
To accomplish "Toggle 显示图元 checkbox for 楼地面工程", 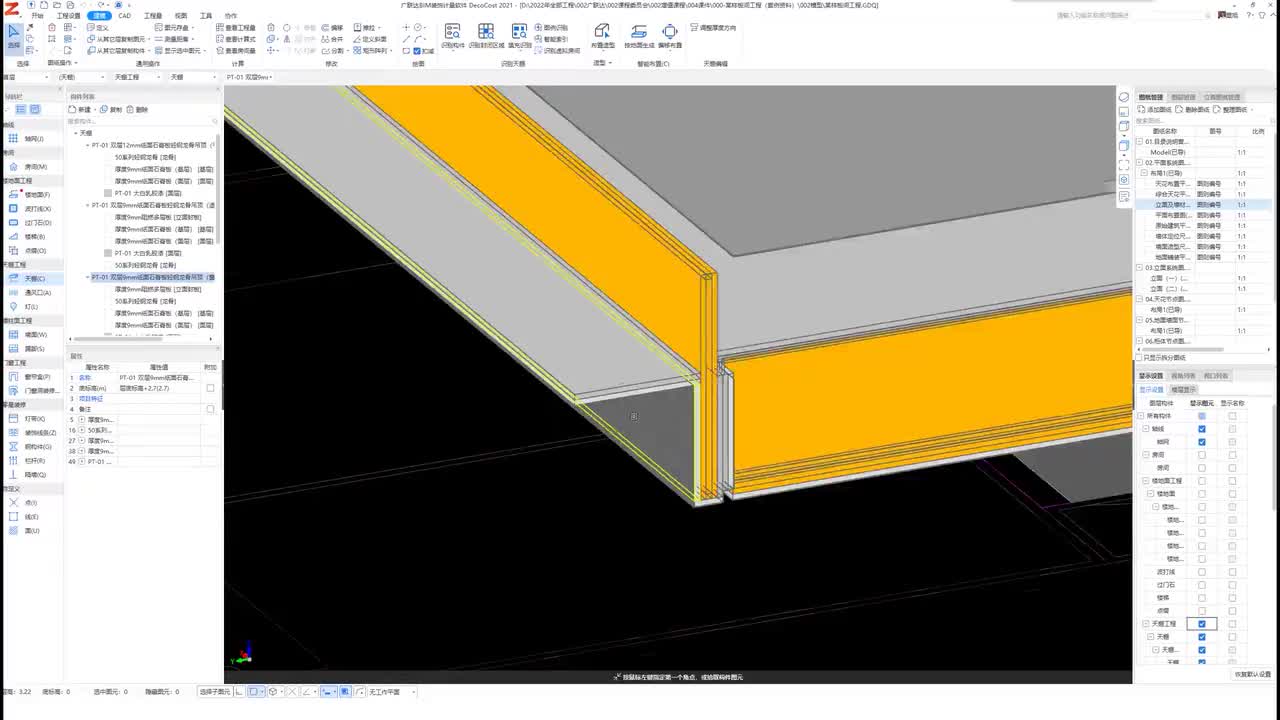I will (1202, 481).
